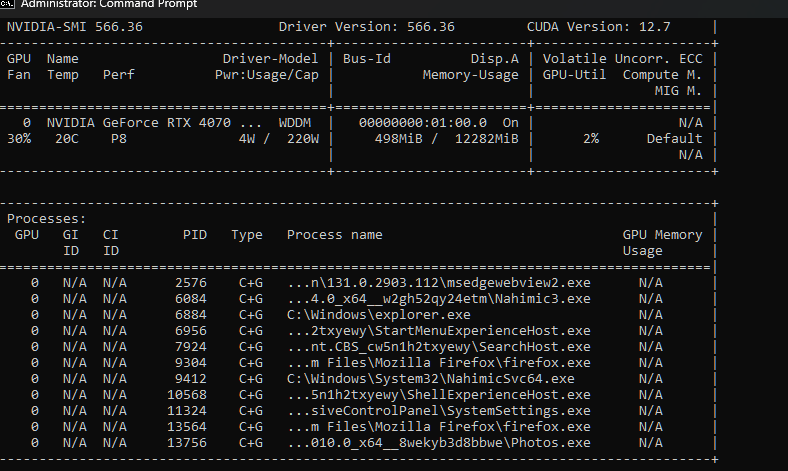The image size is (788, 471).
Task: Click the Bus-Id value '00000000:01:00.0'
Action: [423, 123]
